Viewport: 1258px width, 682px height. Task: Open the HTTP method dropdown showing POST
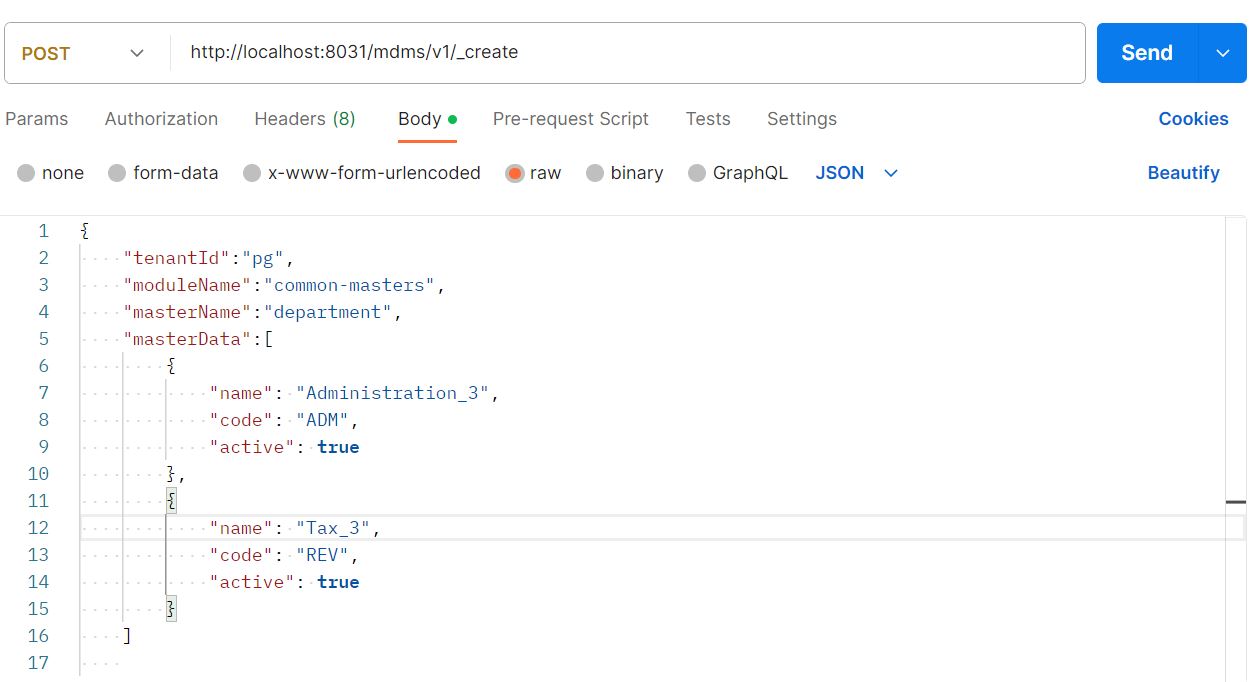pos(85,52)
